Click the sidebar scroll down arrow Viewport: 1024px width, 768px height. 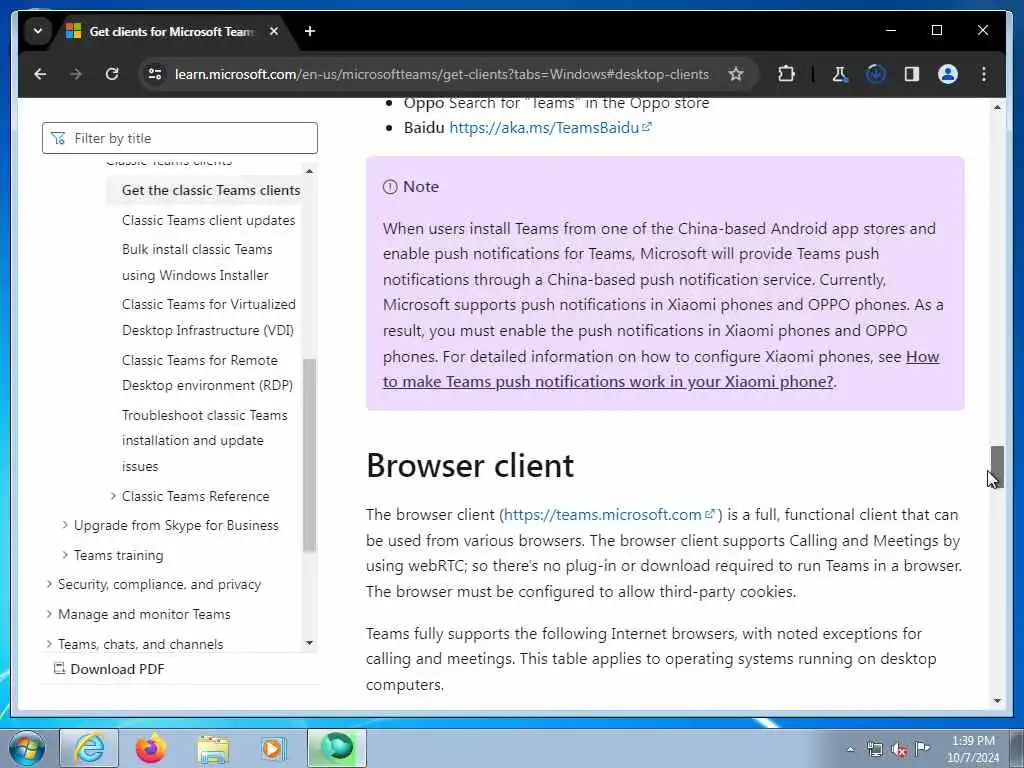(310, 643)
